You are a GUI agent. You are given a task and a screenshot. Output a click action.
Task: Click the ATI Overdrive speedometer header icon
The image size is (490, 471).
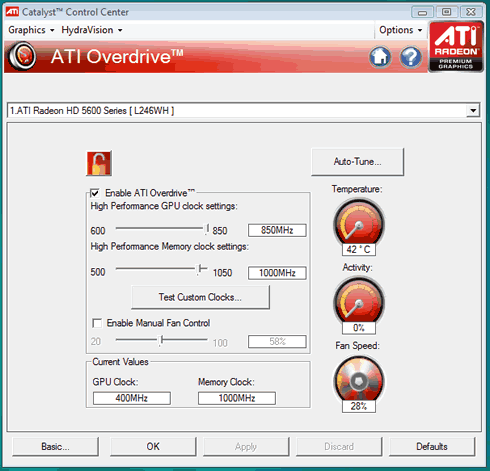(x=22, y=56)
